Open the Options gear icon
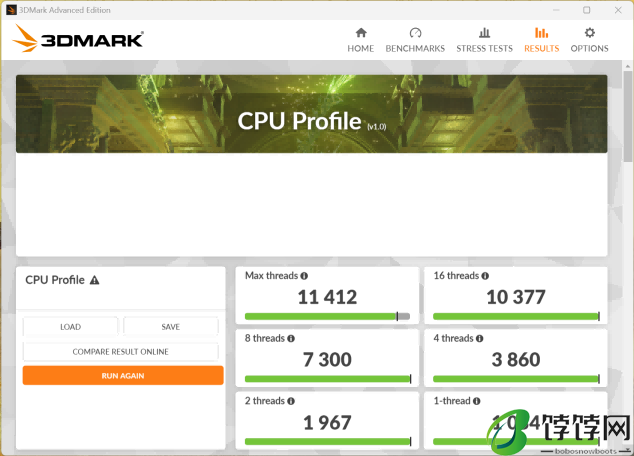 [x=590, y=33]
